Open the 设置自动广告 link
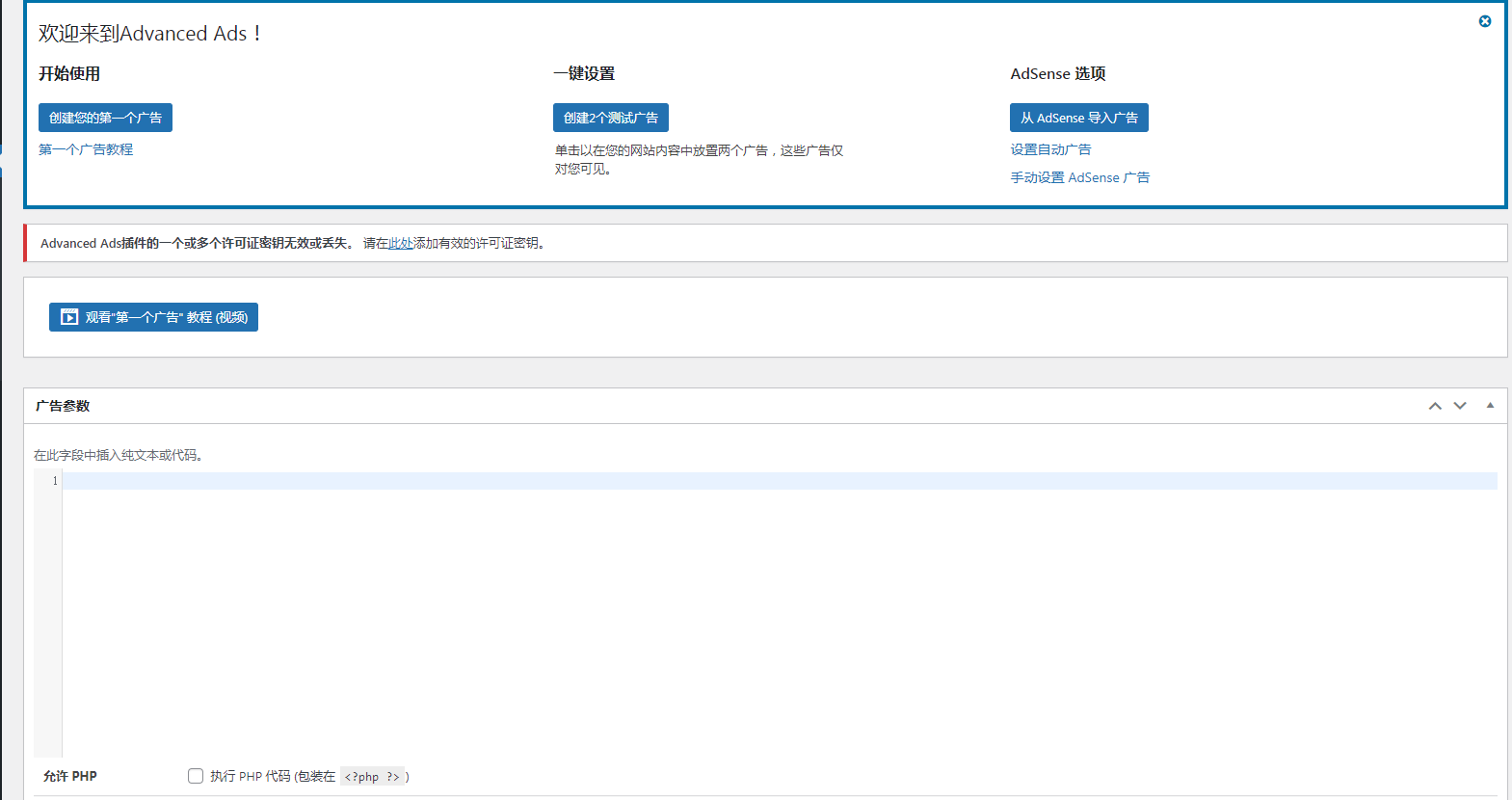 pos(1050,149)
